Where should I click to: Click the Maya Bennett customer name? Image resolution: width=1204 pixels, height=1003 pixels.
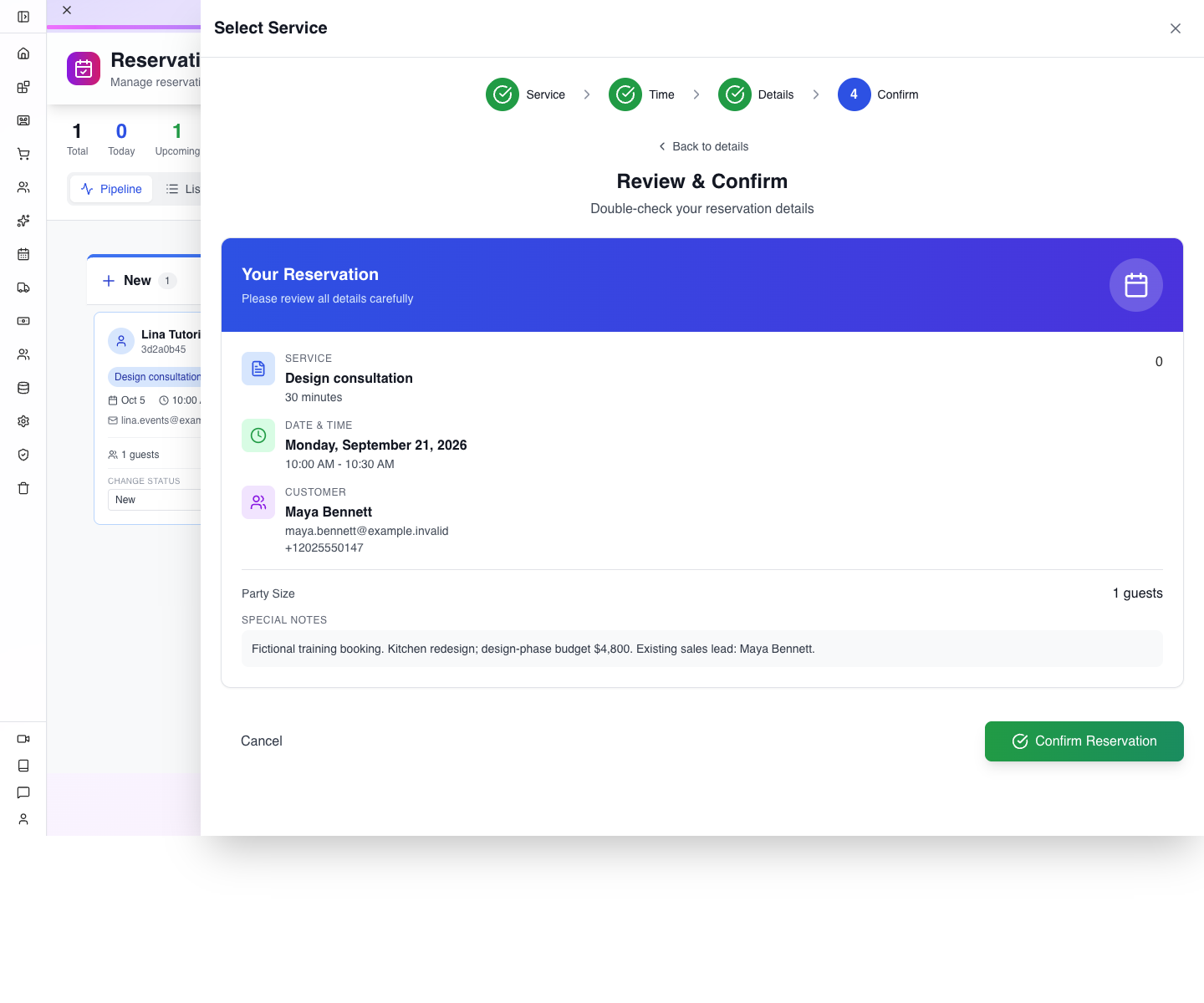tap(329, 512)
